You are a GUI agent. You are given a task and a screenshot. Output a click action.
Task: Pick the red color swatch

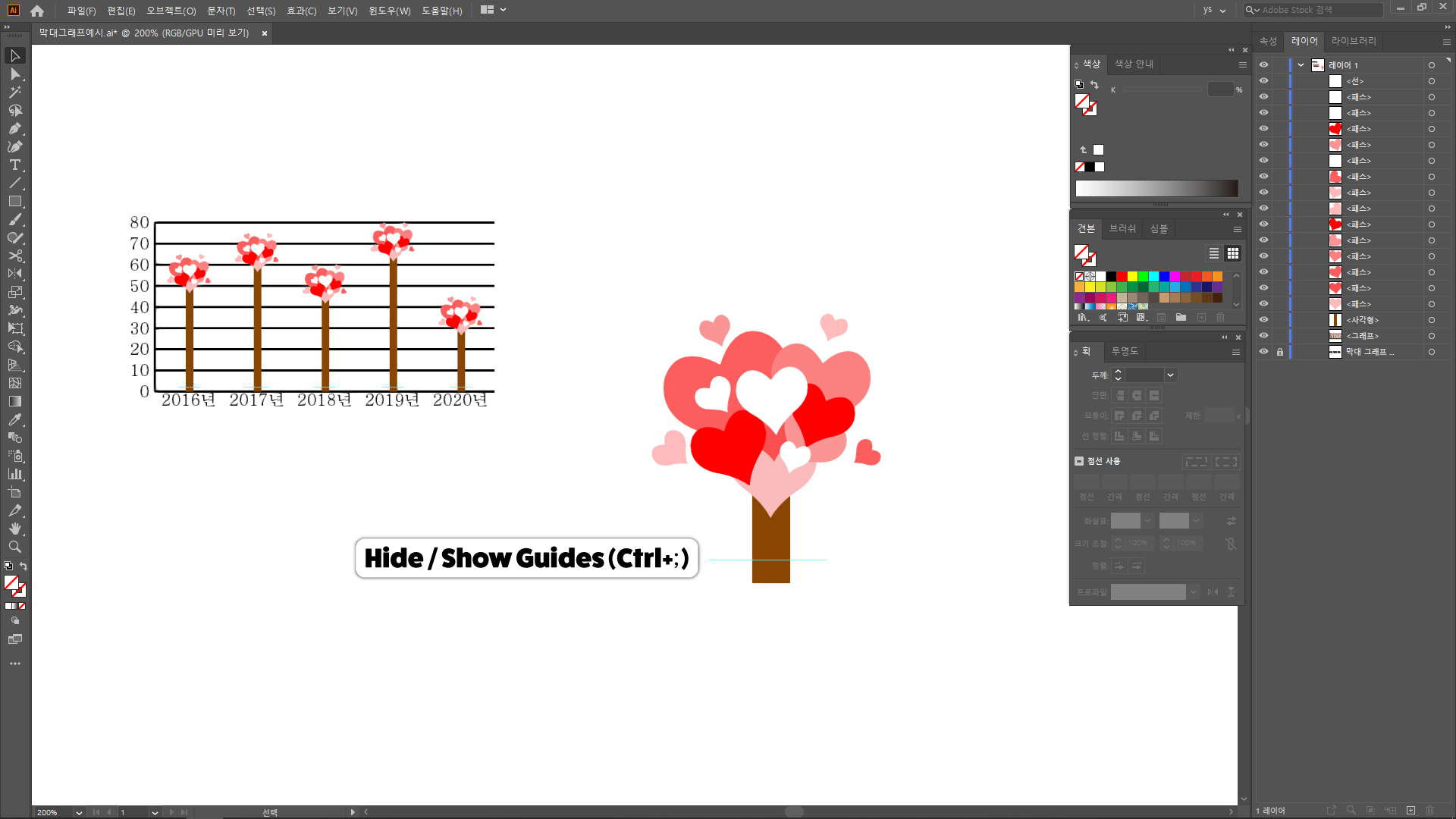click(x=1122, y=277)
